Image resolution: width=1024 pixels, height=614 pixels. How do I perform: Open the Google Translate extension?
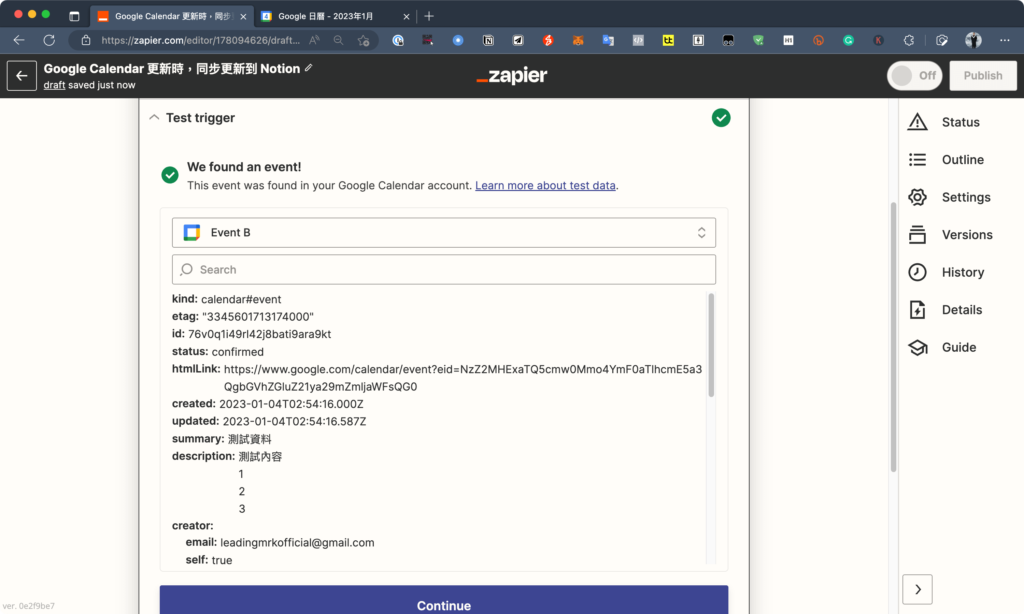(x=608, y=40)
